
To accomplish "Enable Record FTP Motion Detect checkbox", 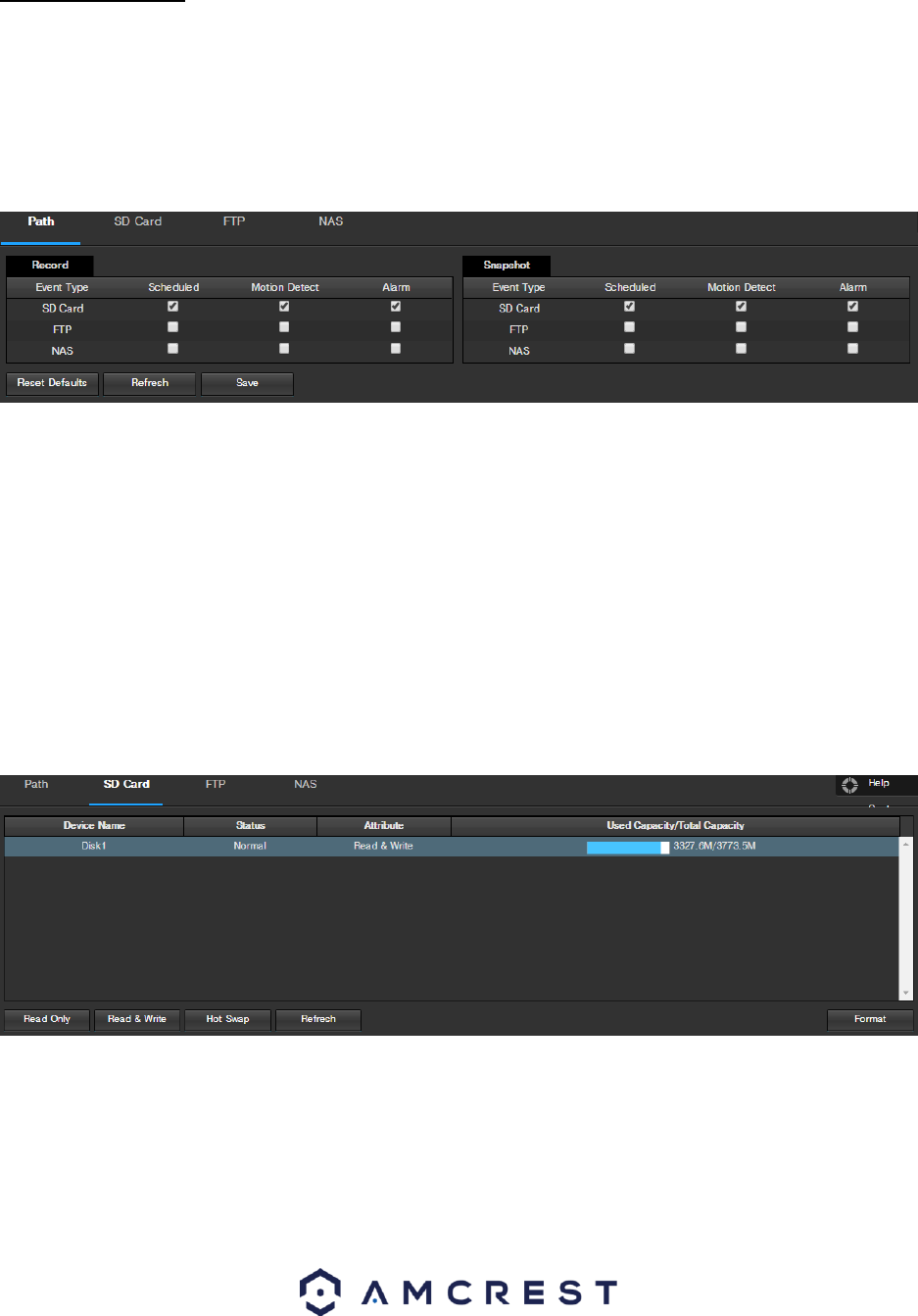I will 284,327.
